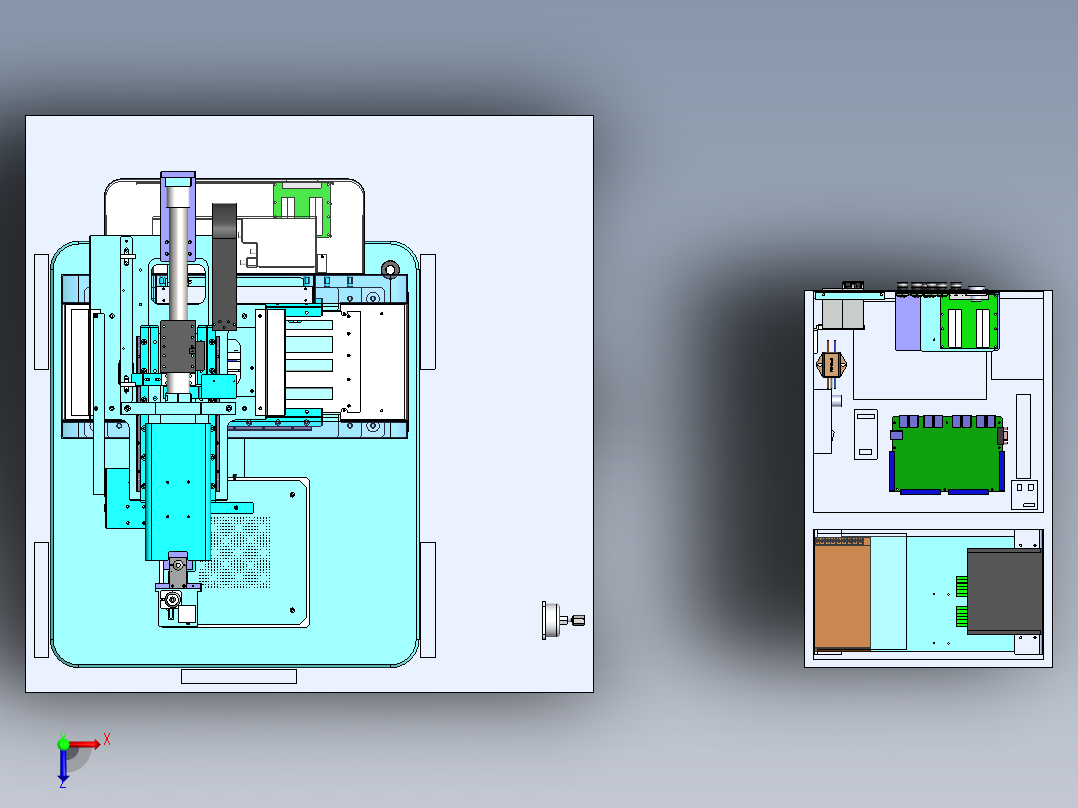Select the dark gray power supply block
Screen dimensions: 1078x808
[1004, 591]
